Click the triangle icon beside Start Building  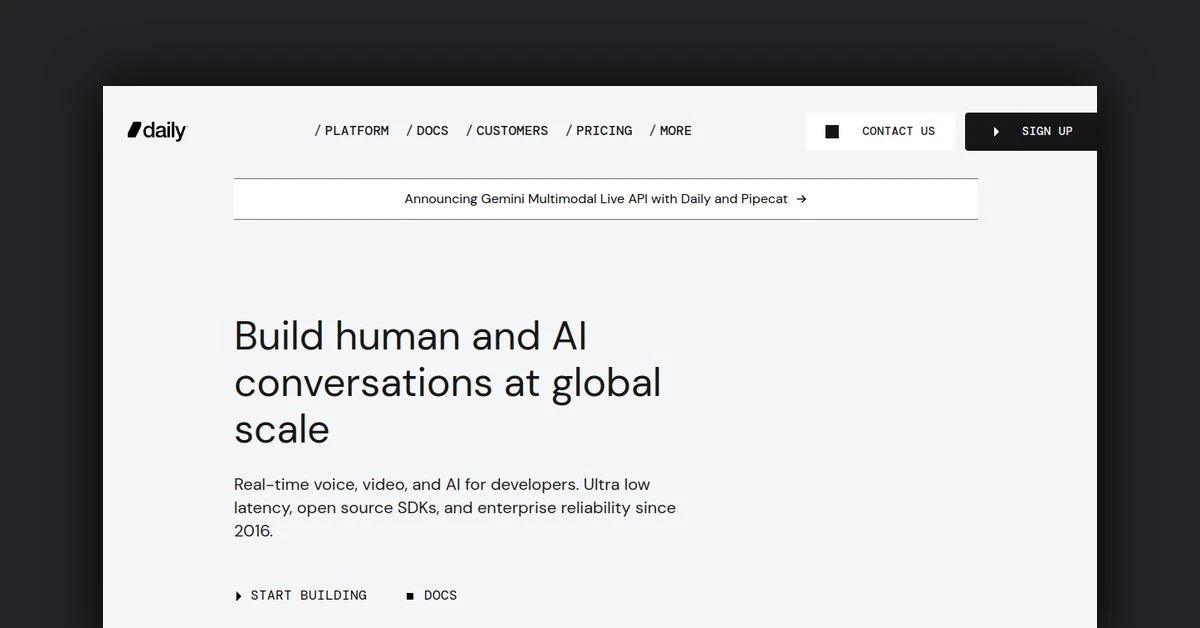tap(238, 596)
